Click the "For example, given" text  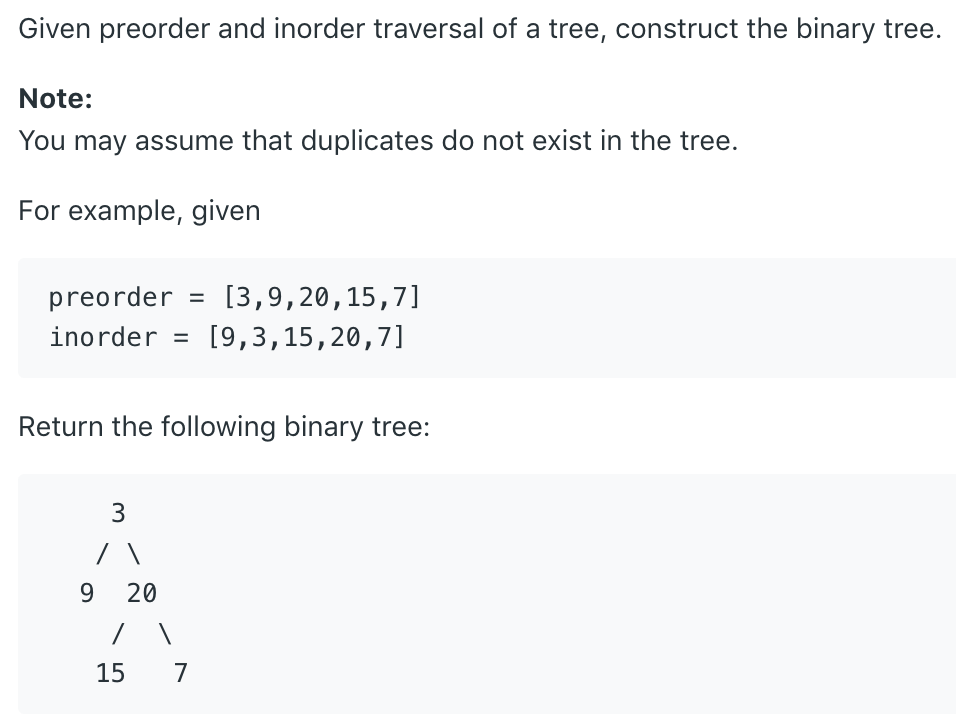point(139,211)
